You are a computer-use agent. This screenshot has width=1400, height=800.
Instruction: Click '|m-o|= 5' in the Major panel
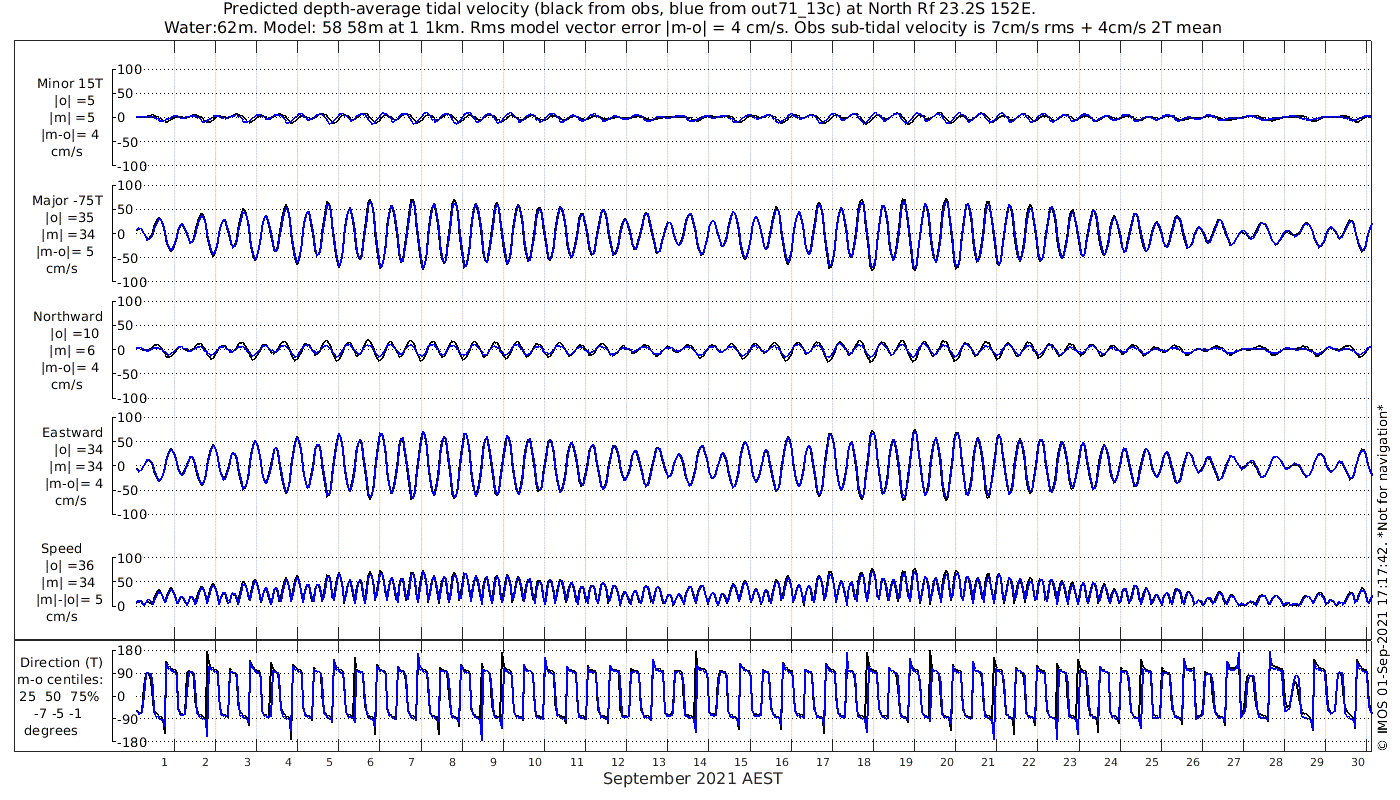67,252
